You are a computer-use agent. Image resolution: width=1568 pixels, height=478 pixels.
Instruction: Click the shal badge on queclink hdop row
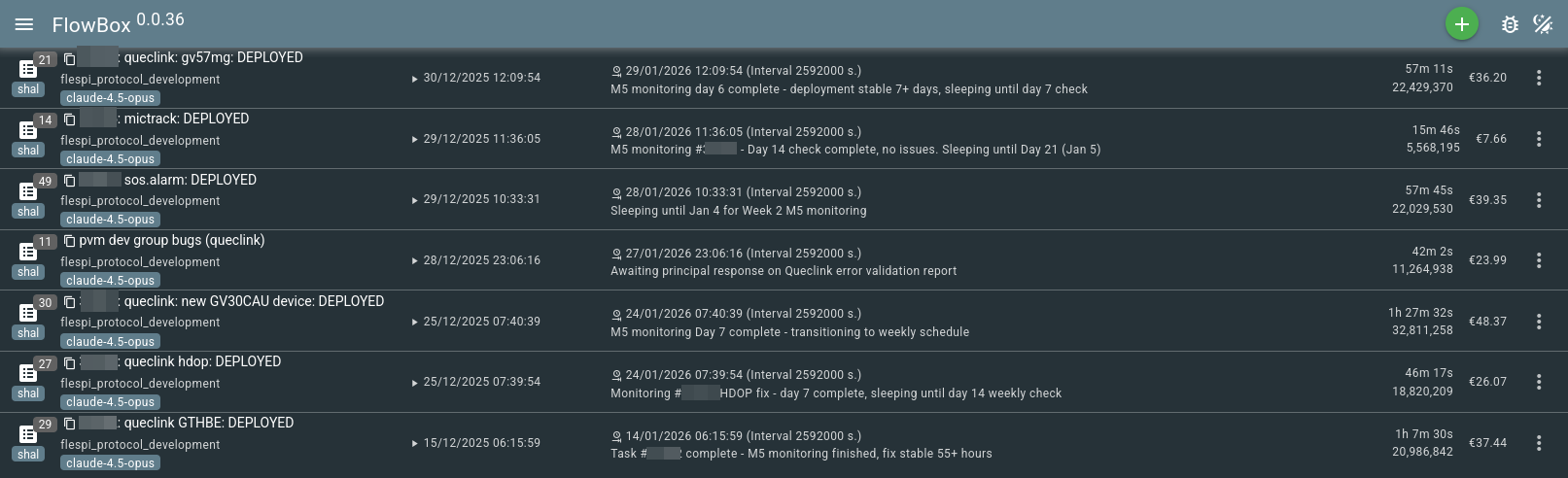(28, 393)
